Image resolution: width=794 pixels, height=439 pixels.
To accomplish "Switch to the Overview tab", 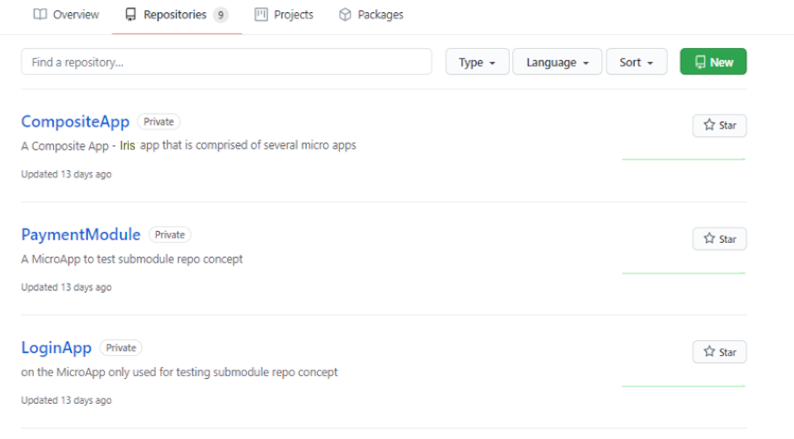I will [x=75, y=15].
